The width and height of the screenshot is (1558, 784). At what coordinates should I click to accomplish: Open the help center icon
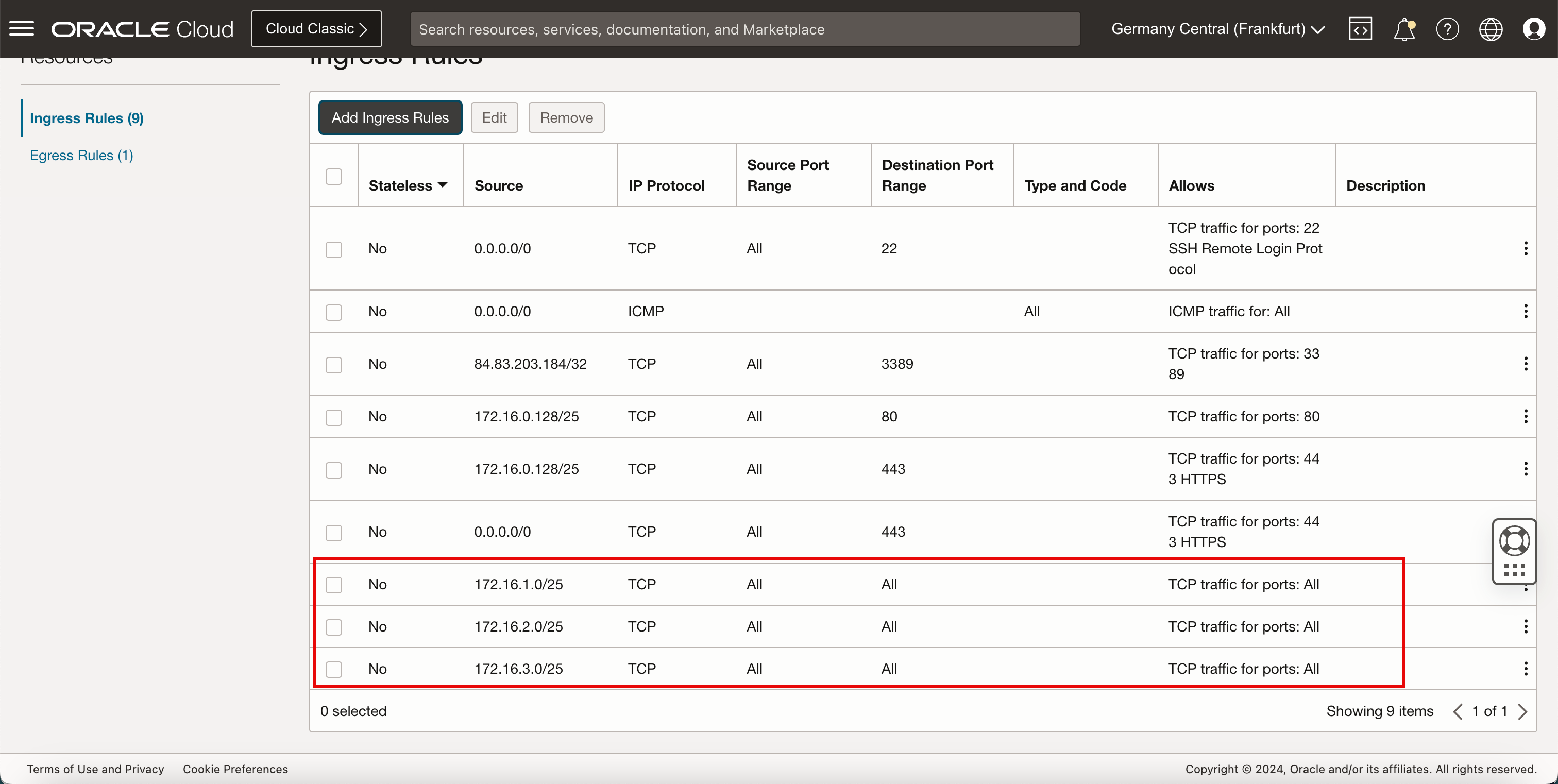pos(1447,29)
